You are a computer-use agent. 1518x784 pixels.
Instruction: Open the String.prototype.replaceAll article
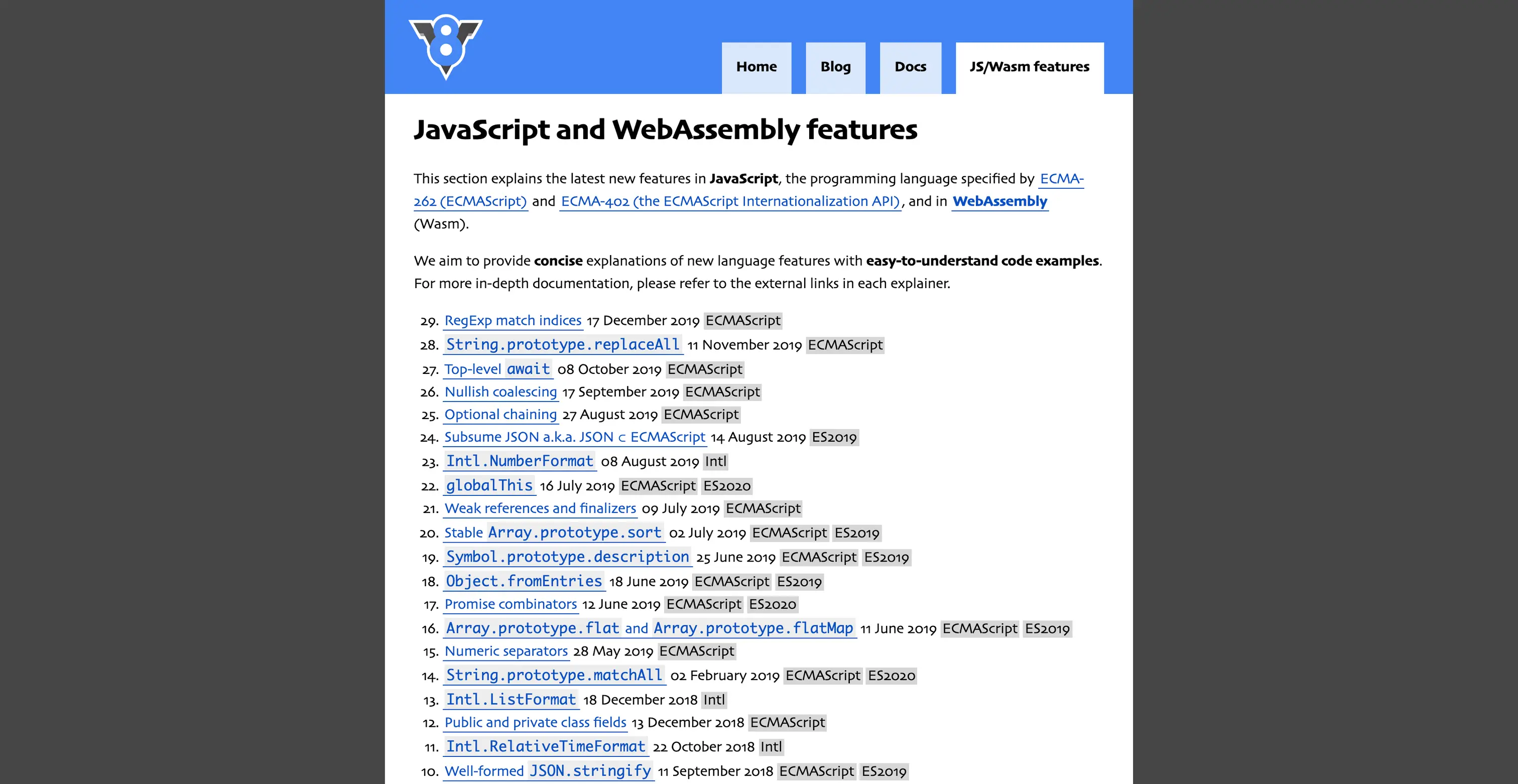tap(562, 345)
